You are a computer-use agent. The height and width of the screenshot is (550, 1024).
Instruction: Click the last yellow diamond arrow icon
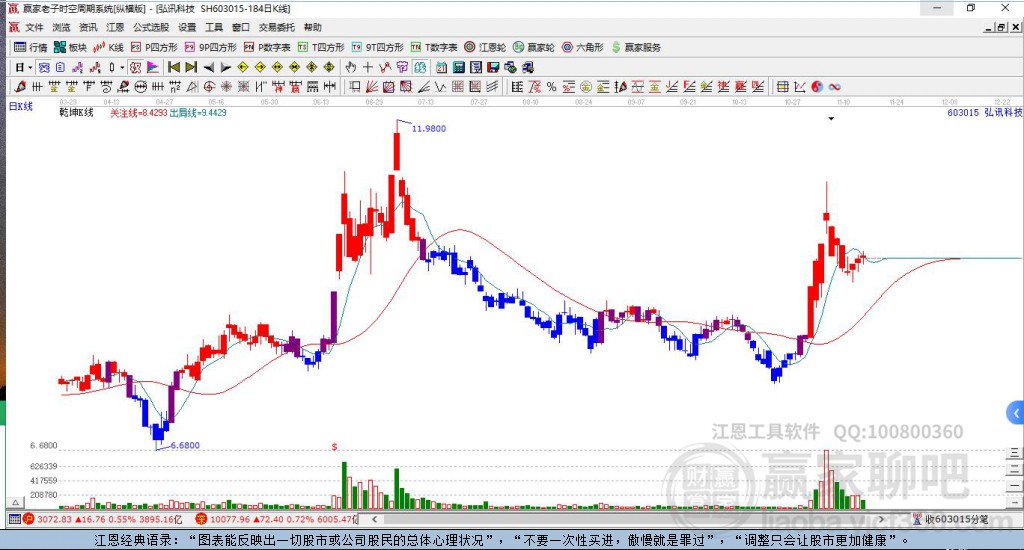tap(329, 67)
